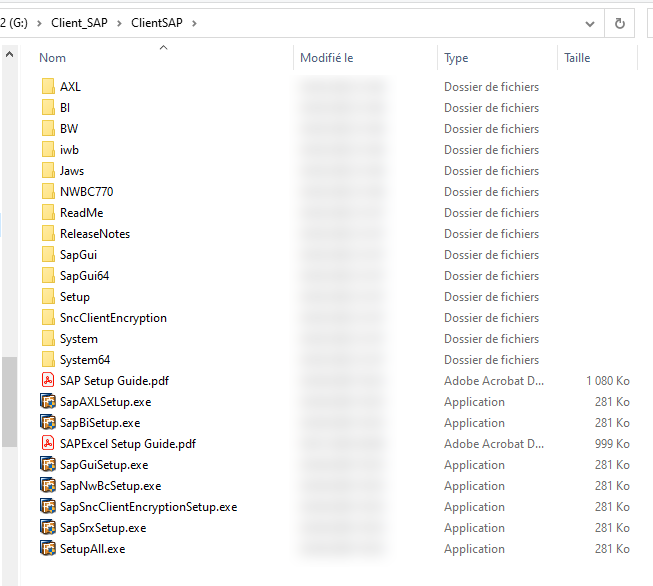Select the SapGui64 folder icon

tap(48, 276)
